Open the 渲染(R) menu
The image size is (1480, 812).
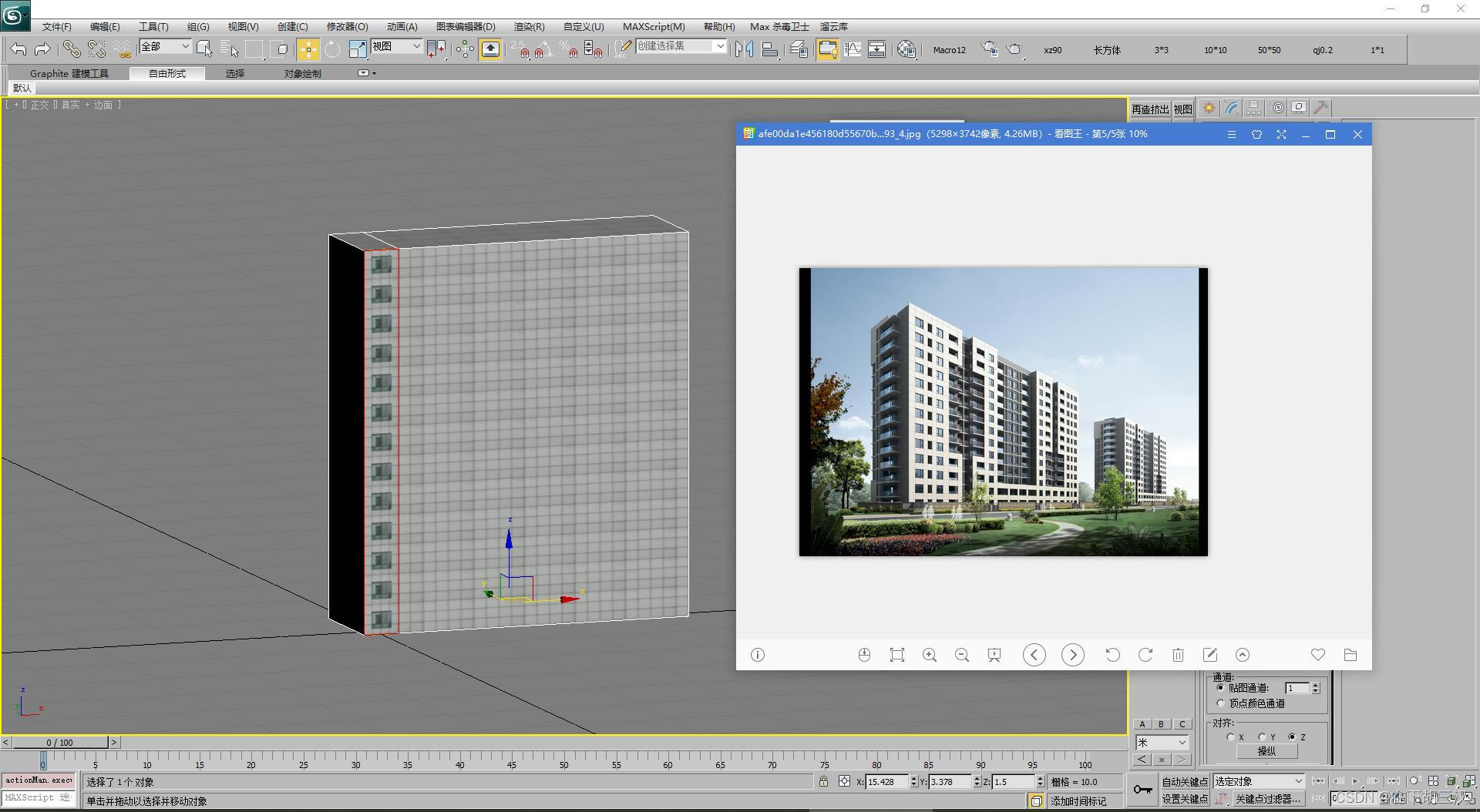coord(528,26)
